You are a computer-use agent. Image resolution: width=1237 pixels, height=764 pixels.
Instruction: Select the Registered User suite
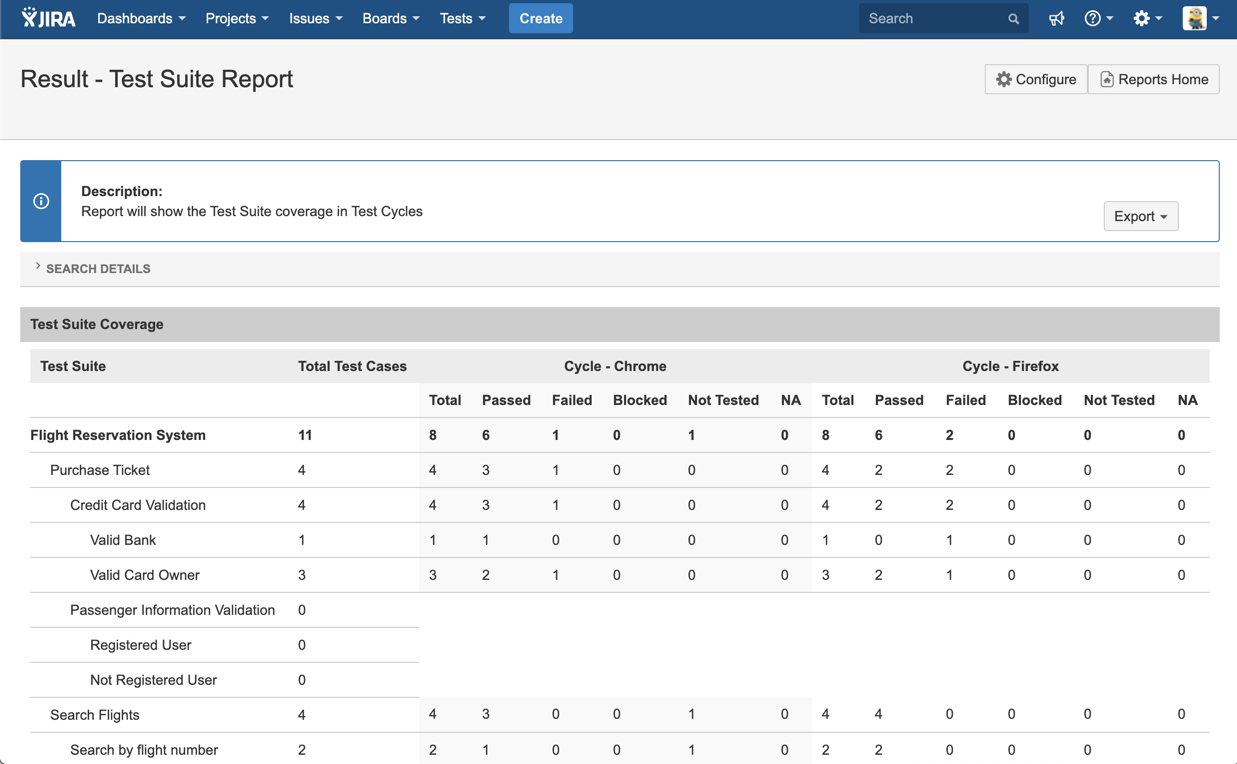(x=140, y=645)
